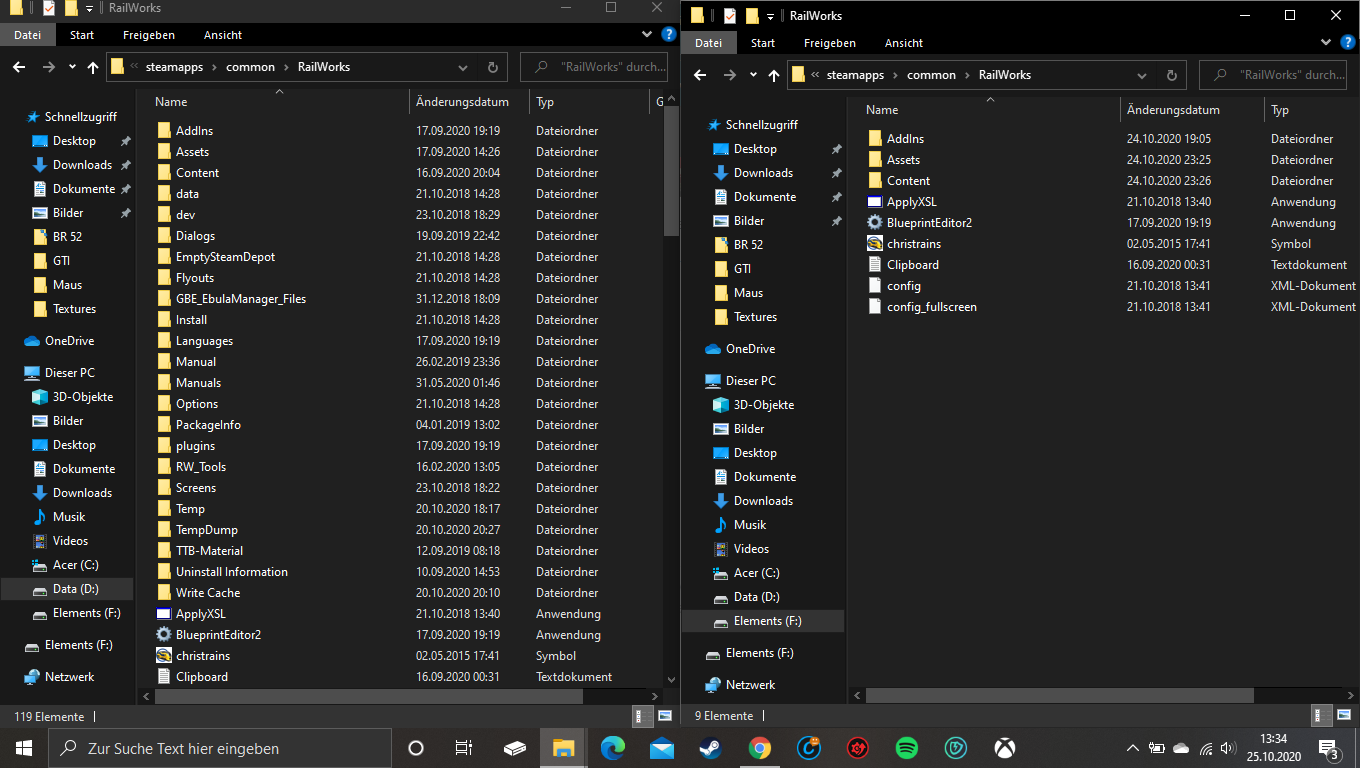Open BlueprintEditor2 in the right window
1360x768 pixels.
(929, 223)
